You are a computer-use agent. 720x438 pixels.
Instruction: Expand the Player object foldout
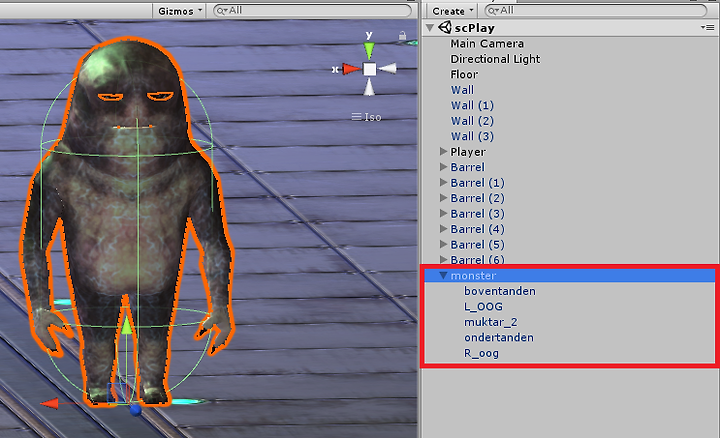click(x=443, y=151)
